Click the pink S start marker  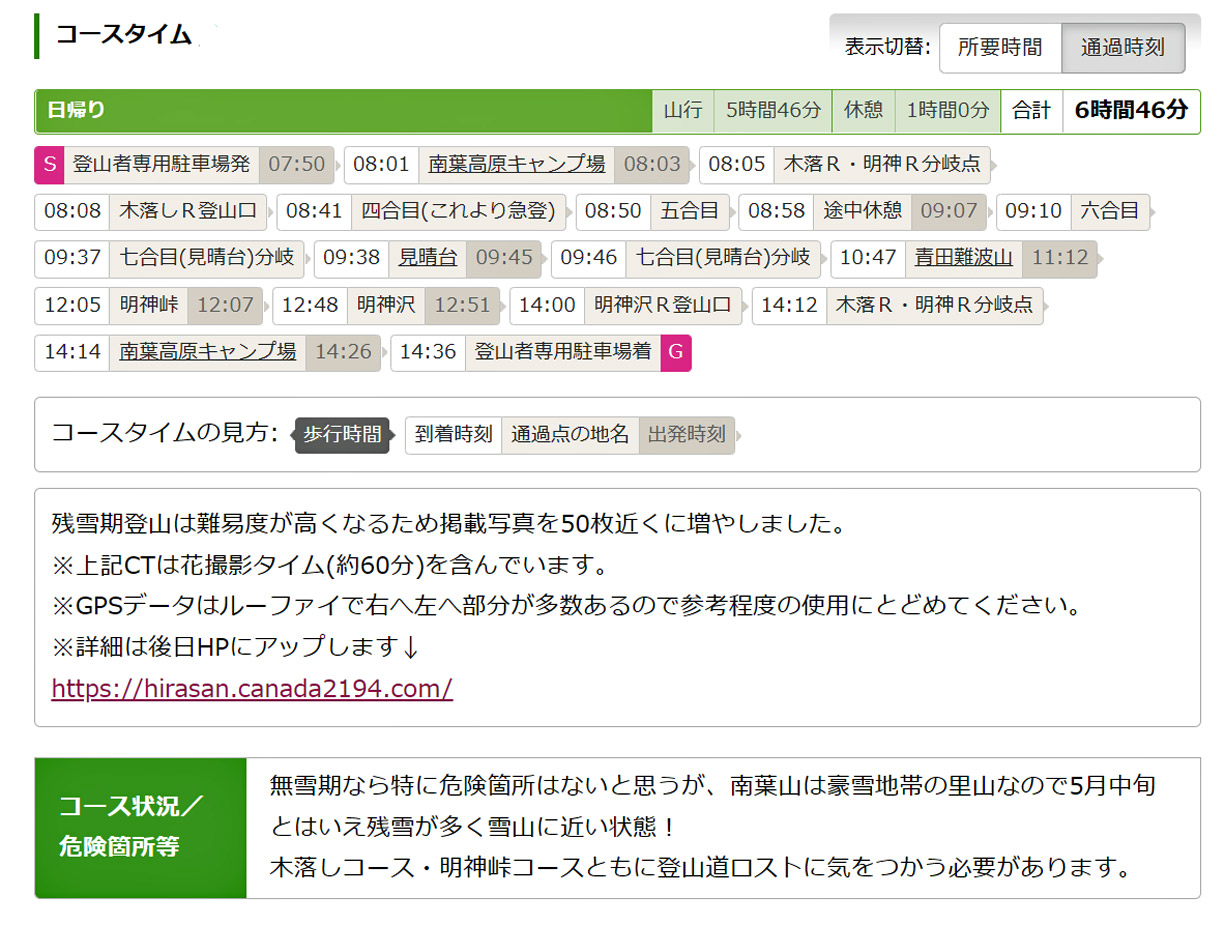pyautogui.click(x=50, y=164)
